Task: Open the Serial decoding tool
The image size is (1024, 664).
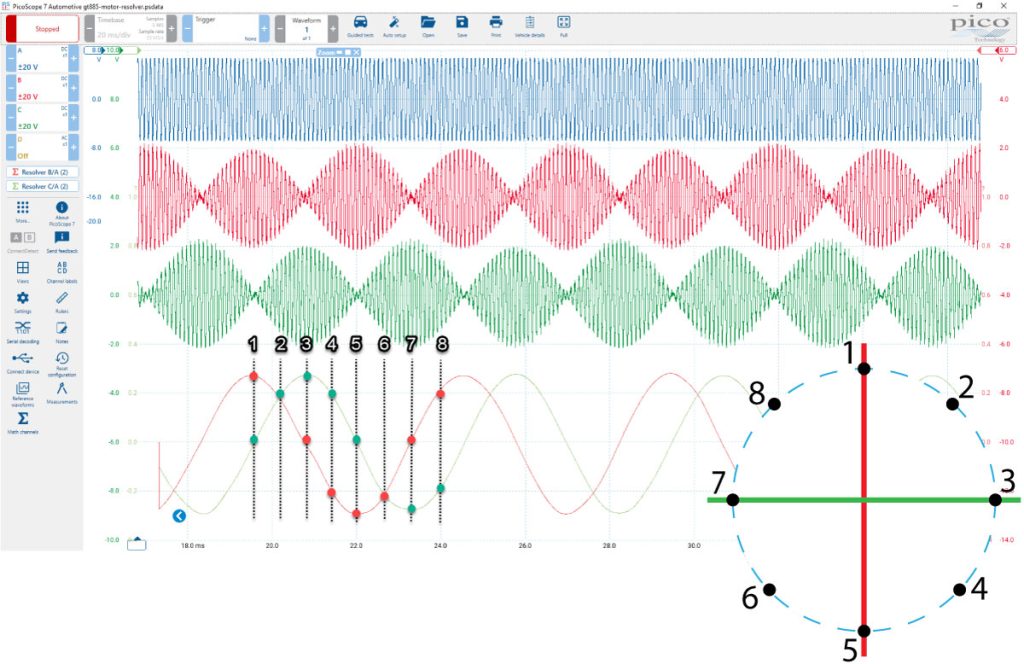Action: (x=23, y=332)
